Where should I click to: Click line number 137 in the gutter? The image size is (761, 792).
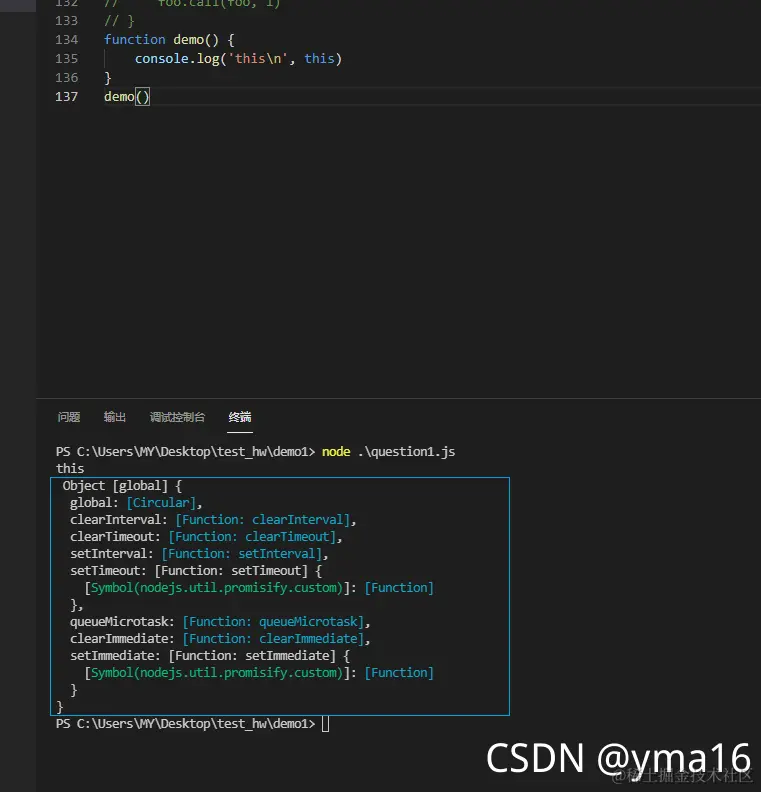(67, 97)
